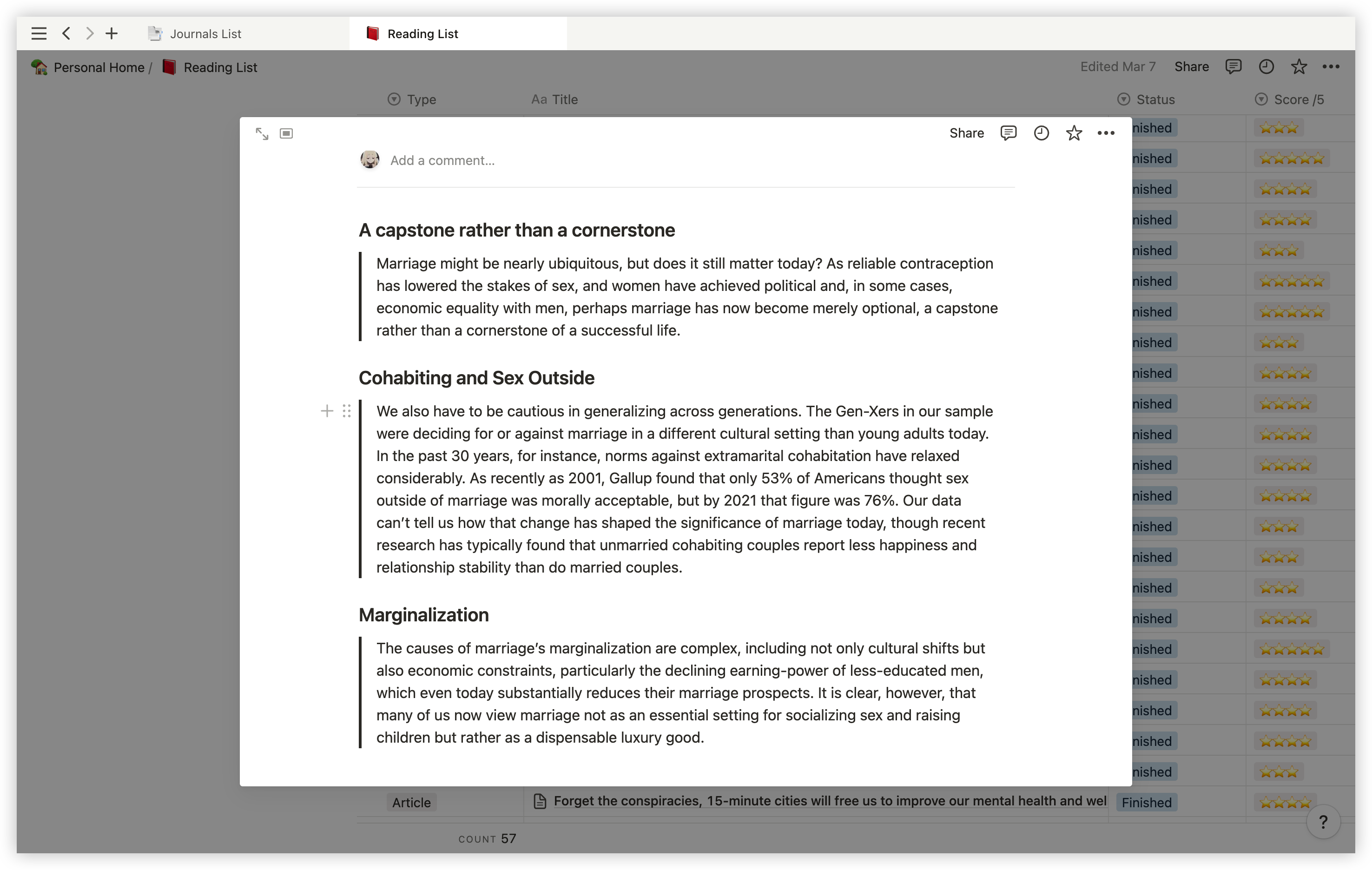Click the Finished status in the last row
Viewport: 1372px width, 870px height.
coord(1147,802)
